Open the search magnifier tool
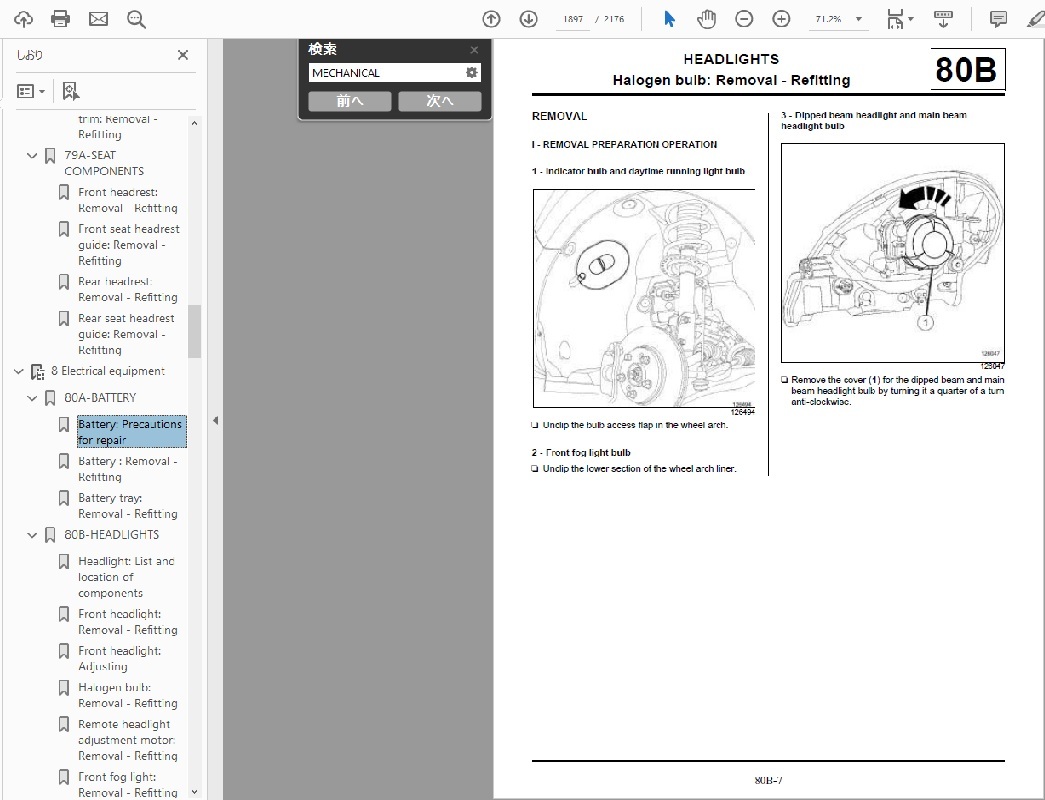 pyautogui.click(x=136, y=19)
